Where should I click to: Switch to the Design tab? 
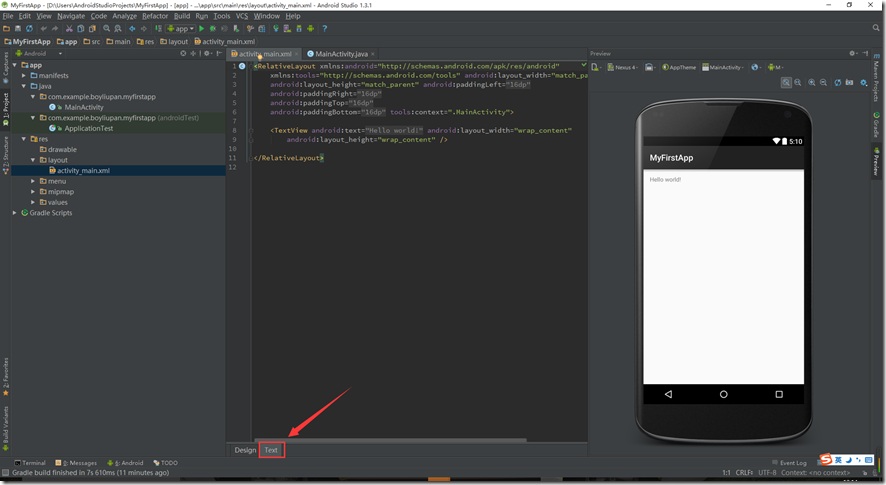[x=245, y=450]
